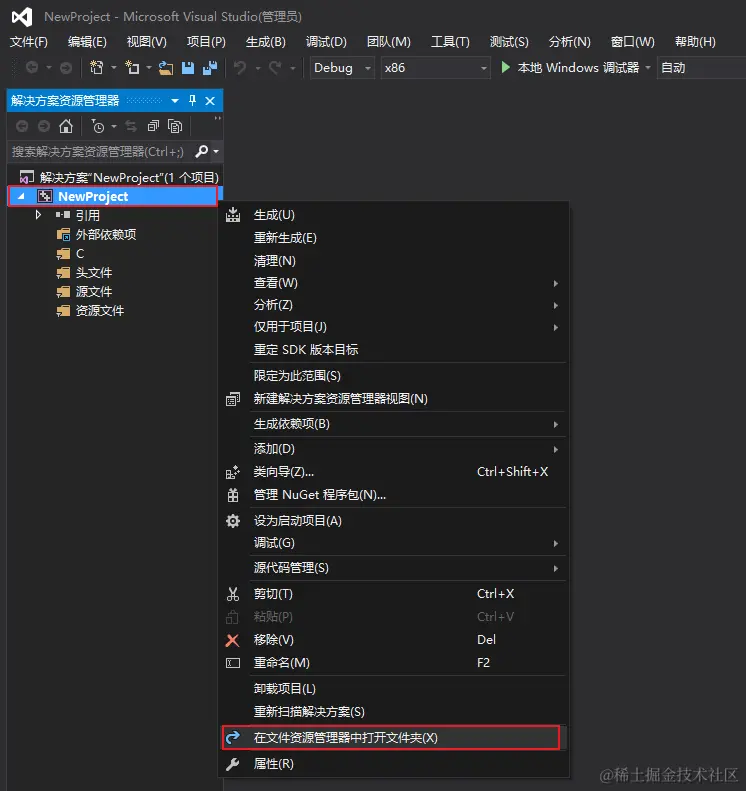
Task: Click the wrench 属性 icon
Action: tap(233, 764)
